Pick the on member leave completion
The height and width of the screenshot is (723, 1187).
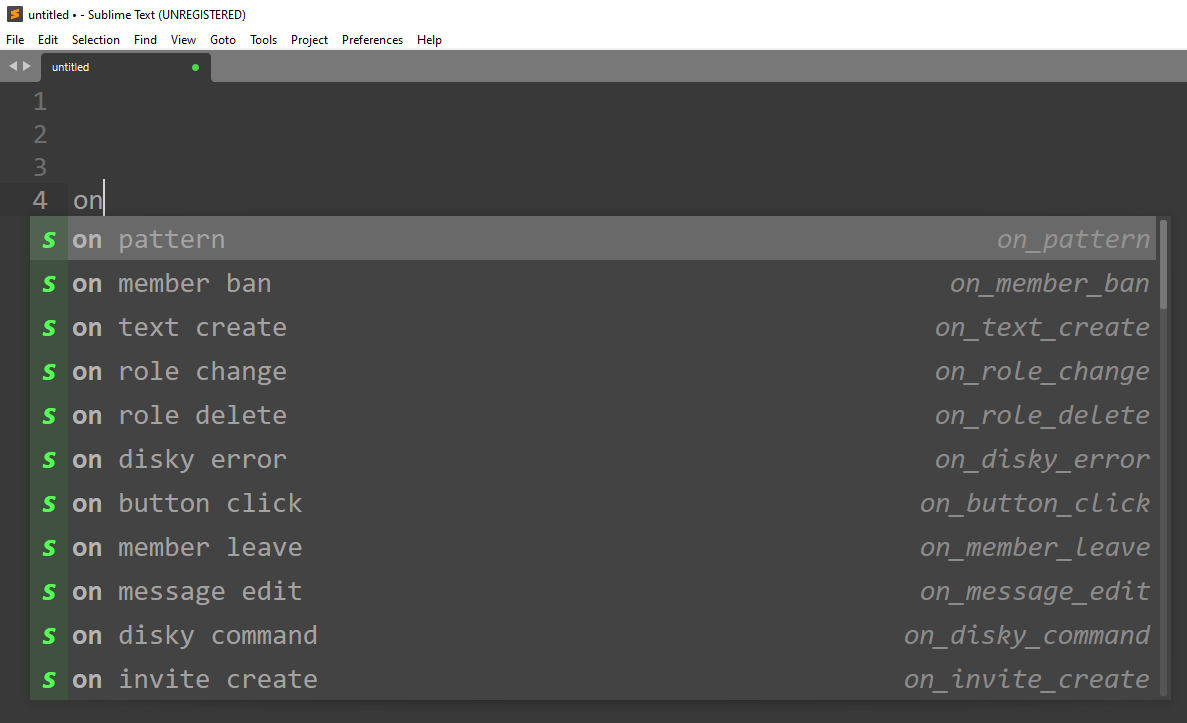[593, 547]
